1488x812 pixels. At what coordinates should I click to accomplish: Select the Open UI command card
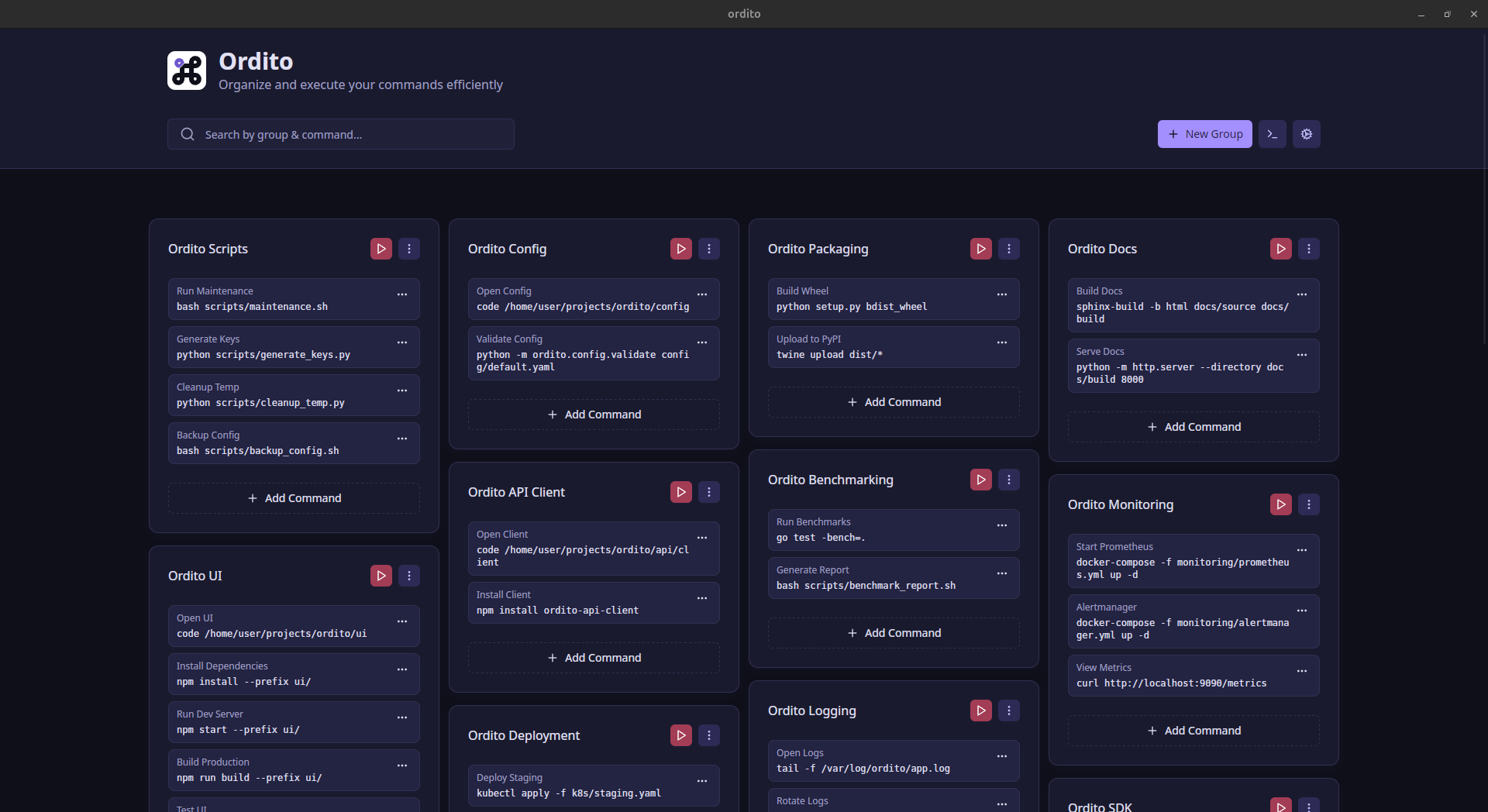294,626
